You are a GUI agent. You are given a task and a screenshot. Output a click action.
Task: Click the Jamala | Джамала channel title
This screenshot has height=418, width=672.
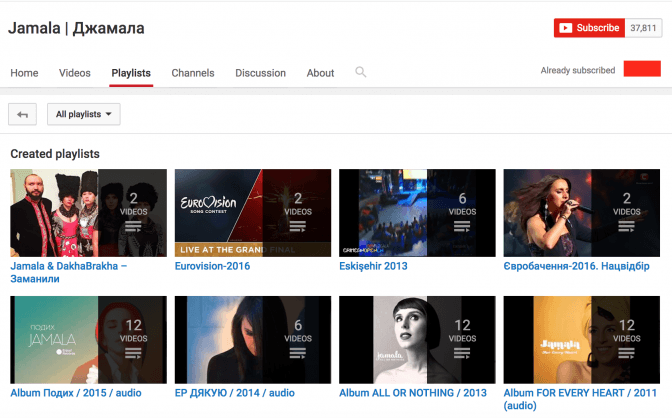point(76,28)
